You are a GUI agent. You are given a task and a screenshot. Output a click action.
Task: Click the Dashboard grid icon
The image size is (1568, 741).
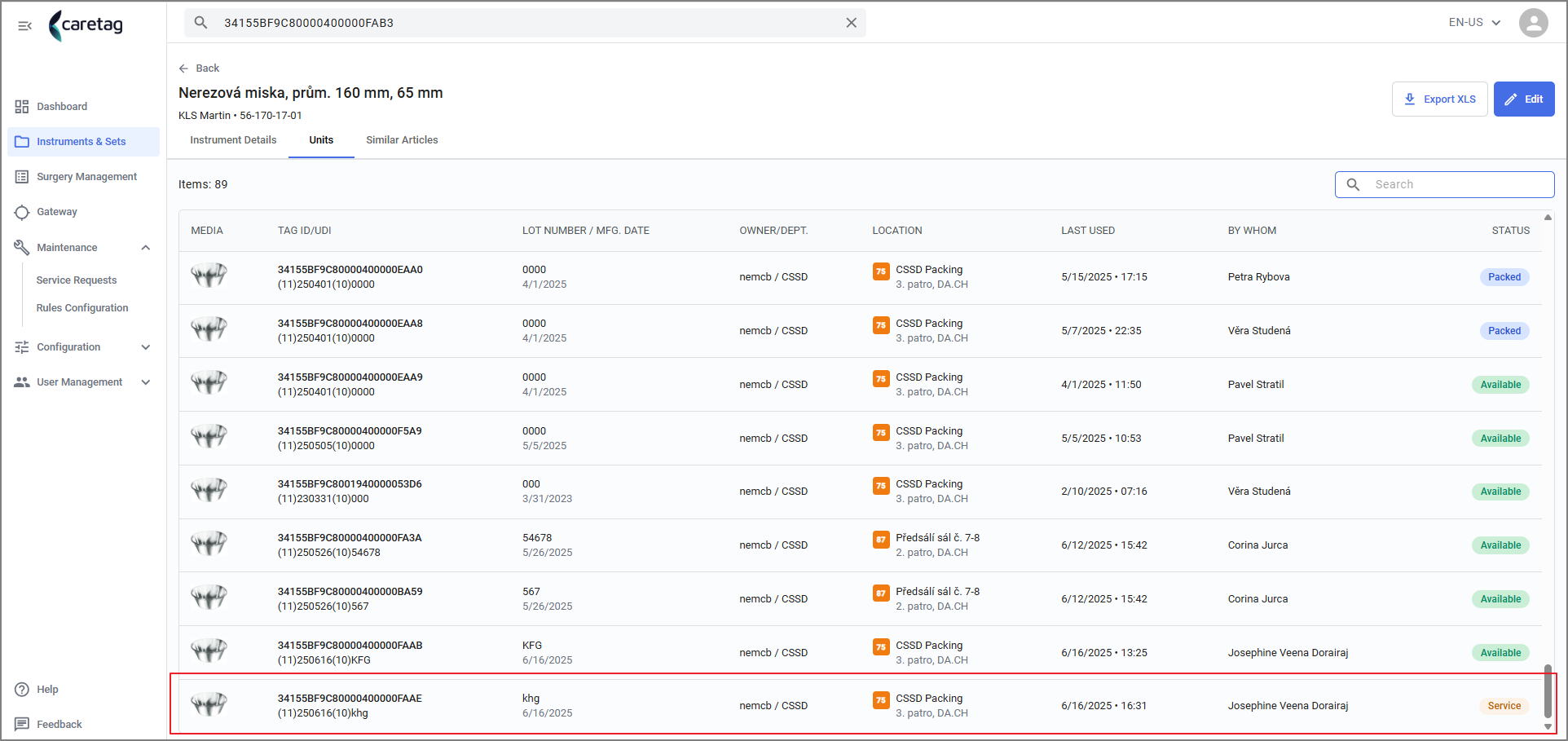point(22,107)
